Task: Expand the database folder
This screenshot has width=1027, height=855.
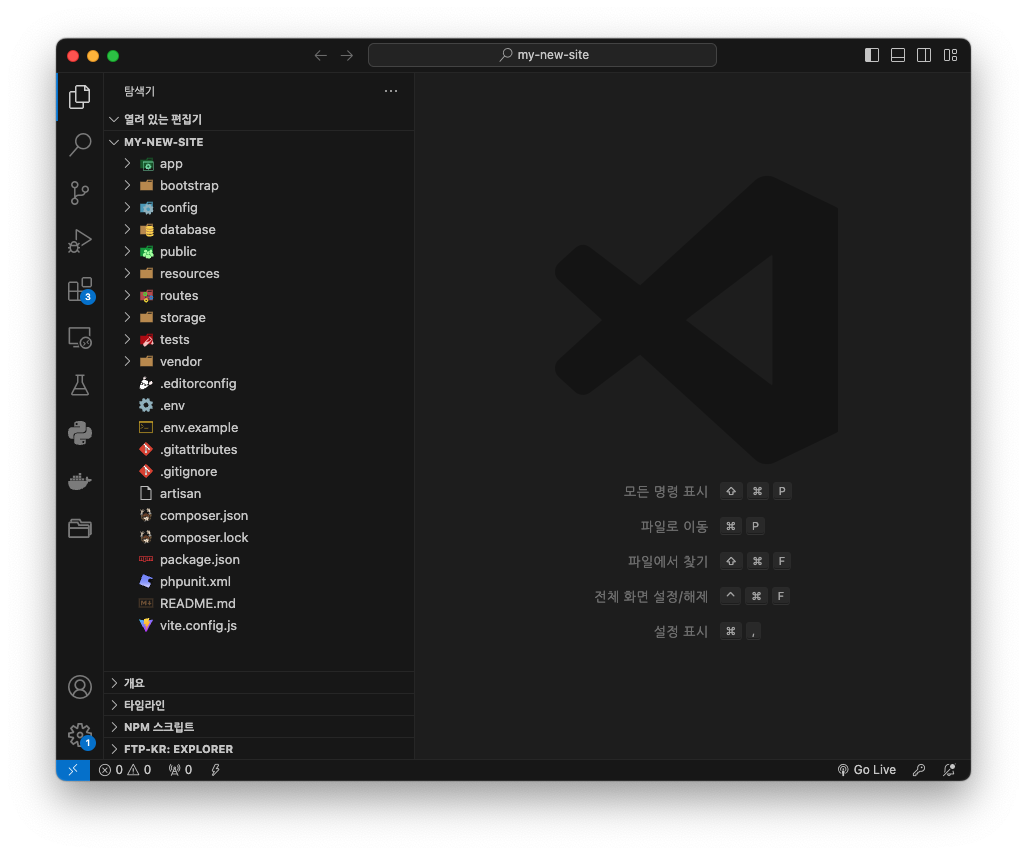Action: click(x=261, y=230)
